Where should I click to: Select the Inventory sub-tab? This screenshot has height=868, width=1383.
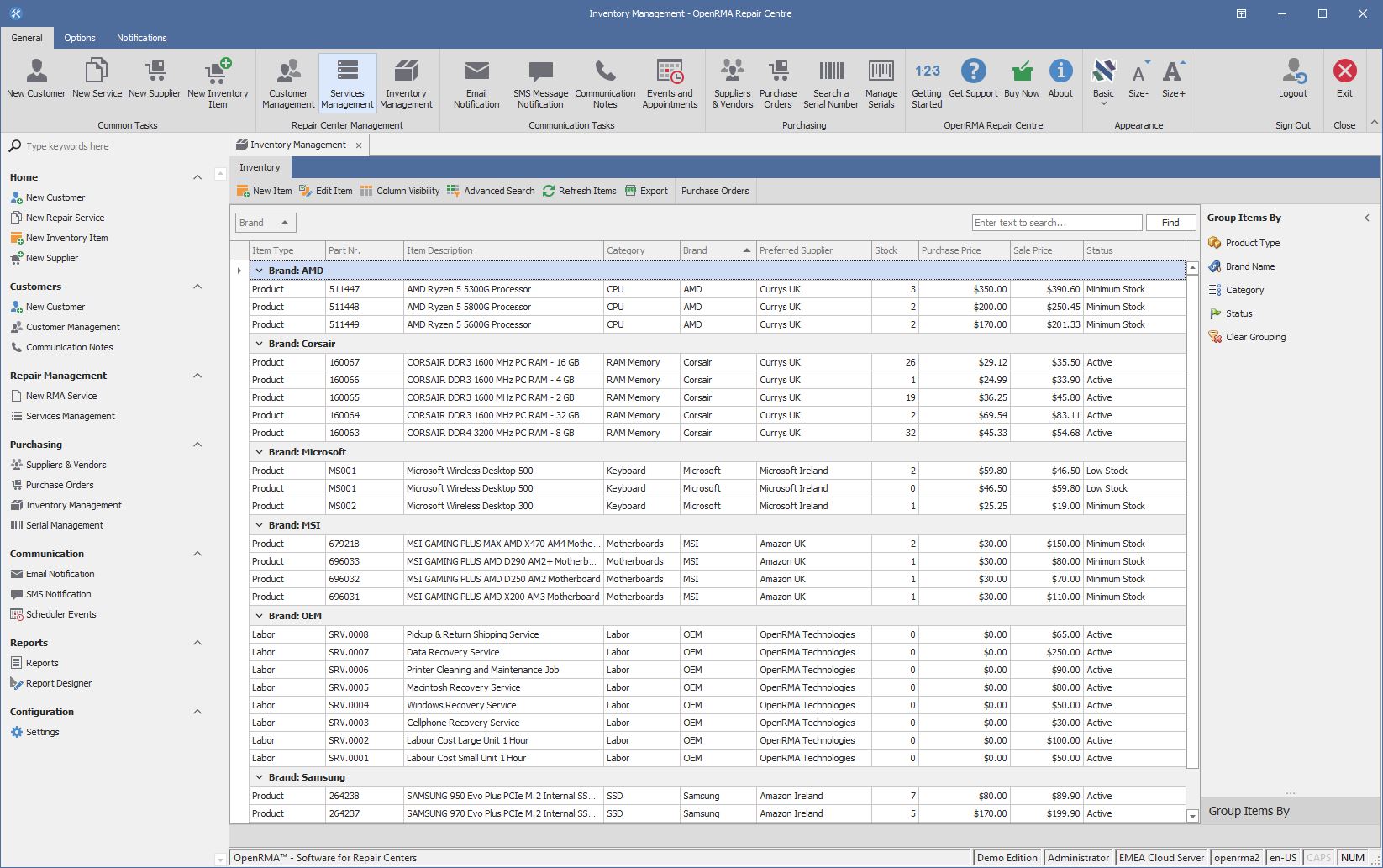click(260, 167)
